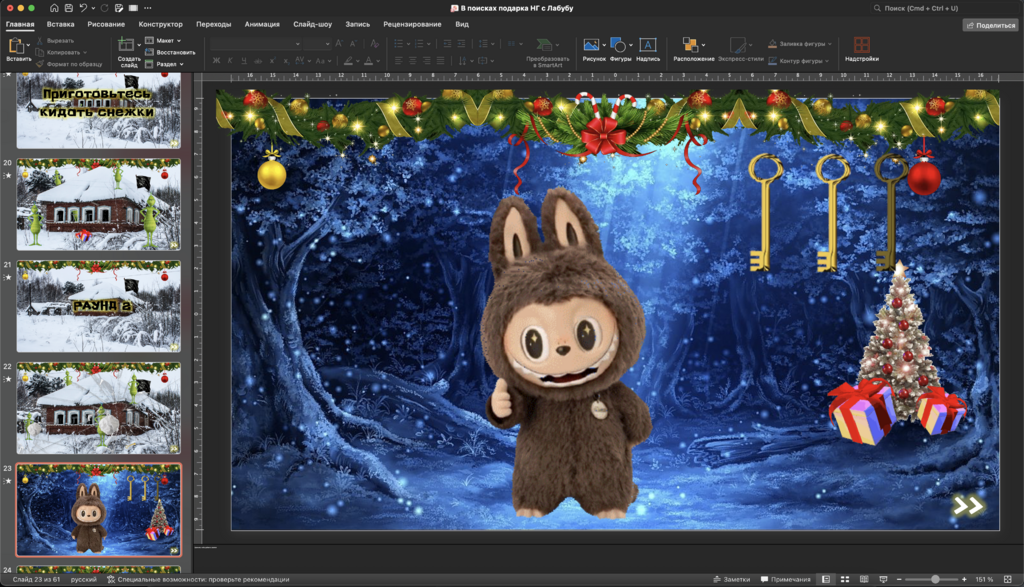The image size is (1024, 587).
Task: Switch to the Рисование tab
Action: (106, 24)
